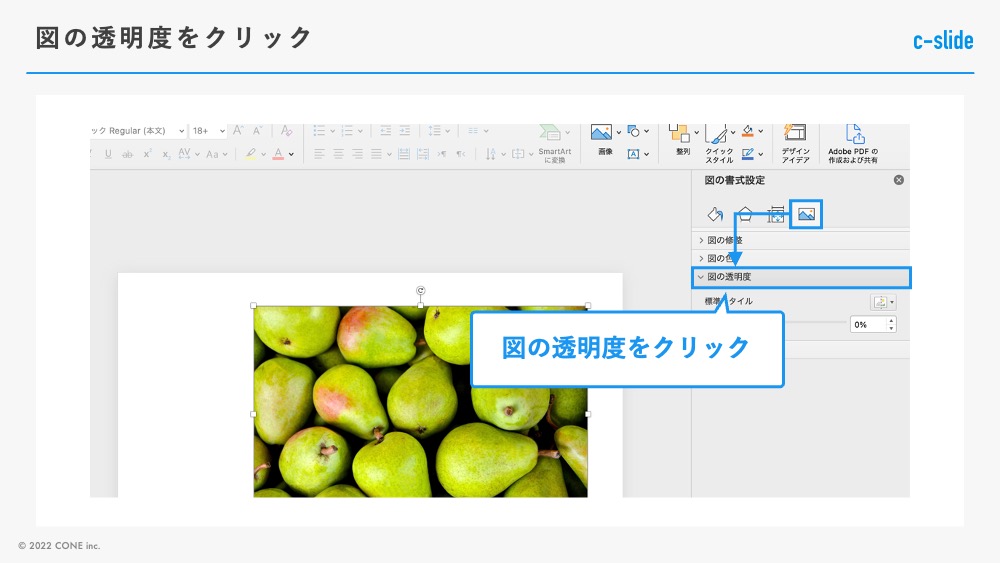Open デザインアイデア design ideas

tap(795, 144)
